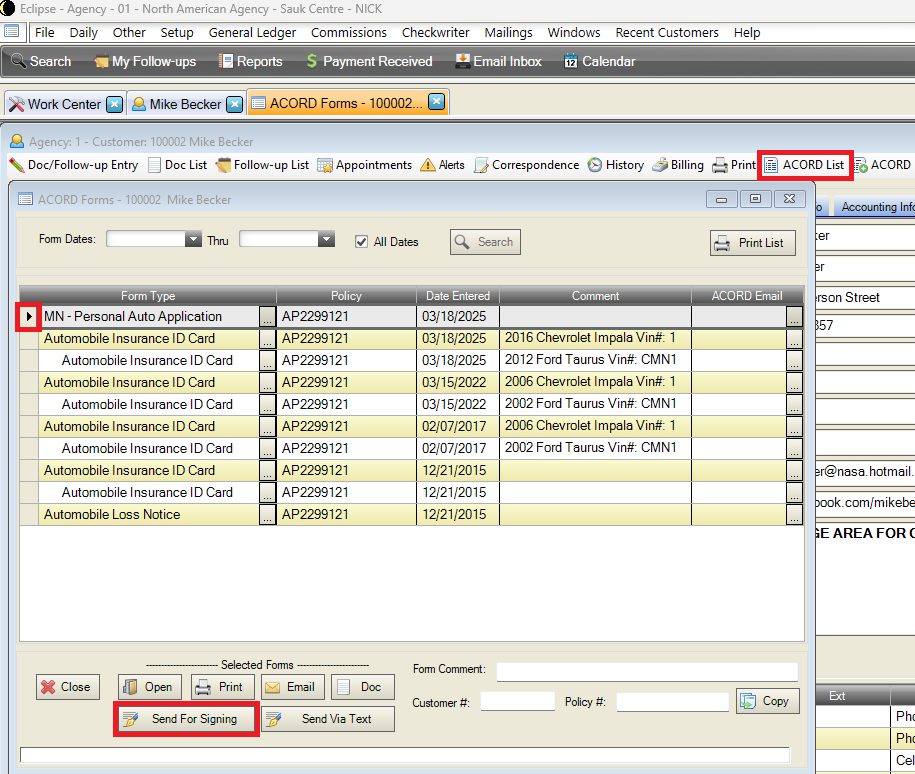The height and width of the screenshot is (774, 915).
Task: Open Doc/Follow-up Entry pencil icon
Action: 17,165
